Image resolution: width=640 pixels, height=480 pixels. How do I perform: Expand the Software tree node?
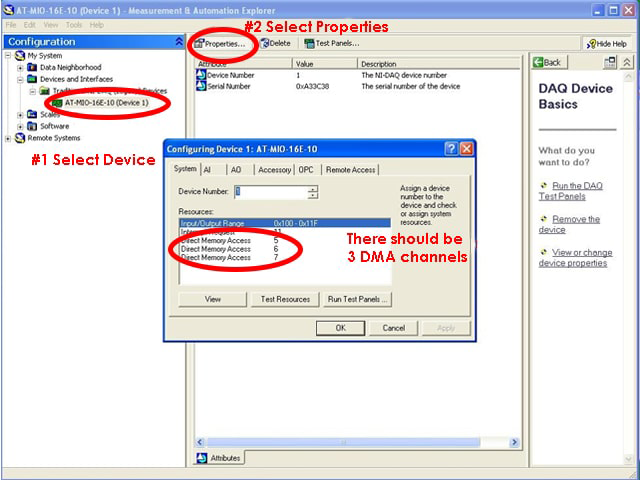pos(20,127)
